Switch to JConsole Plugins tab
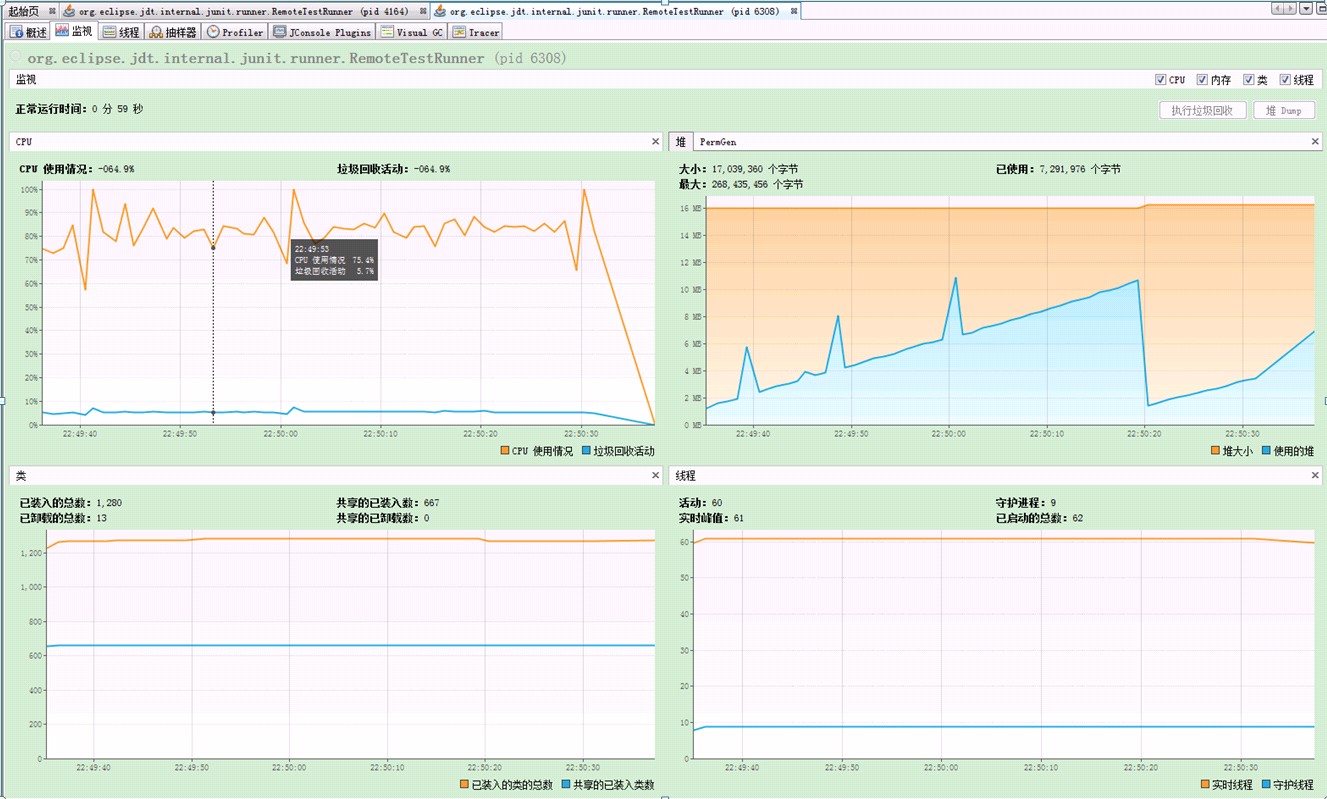The height and width of the screenshot is (799, 1327). coord(321,32)
